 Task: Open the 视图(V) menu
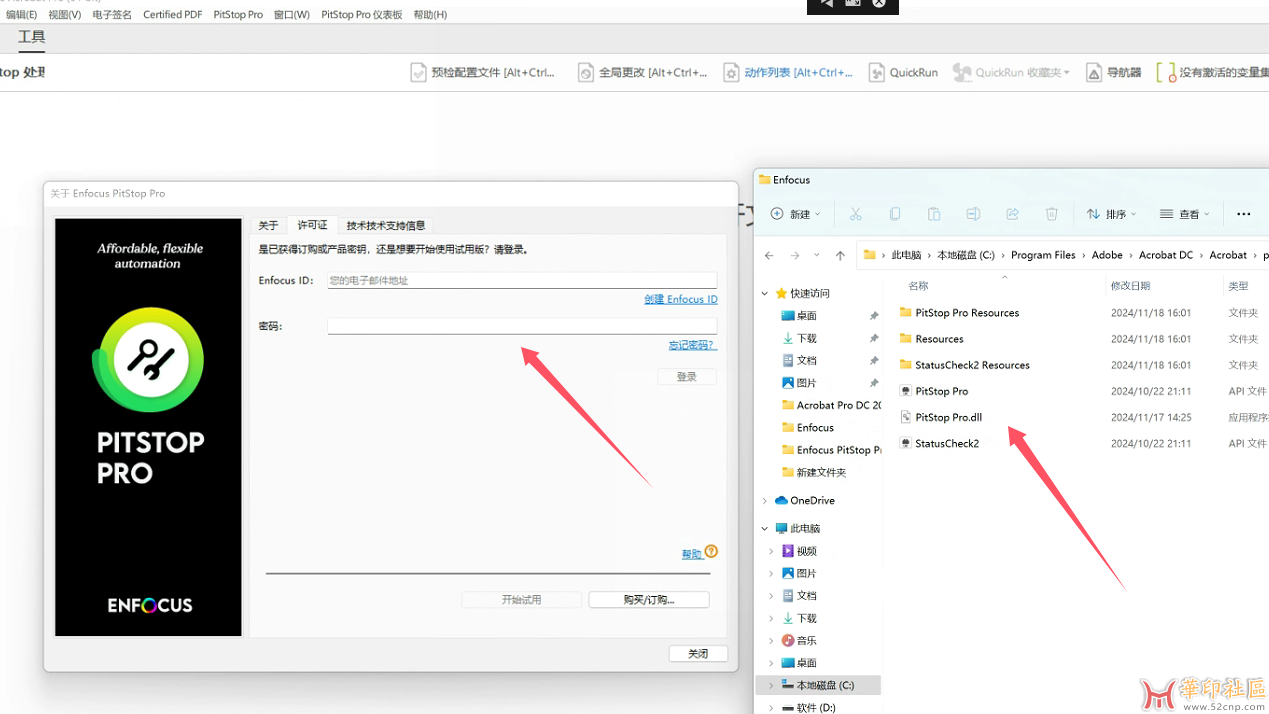(x=65, y=15)
